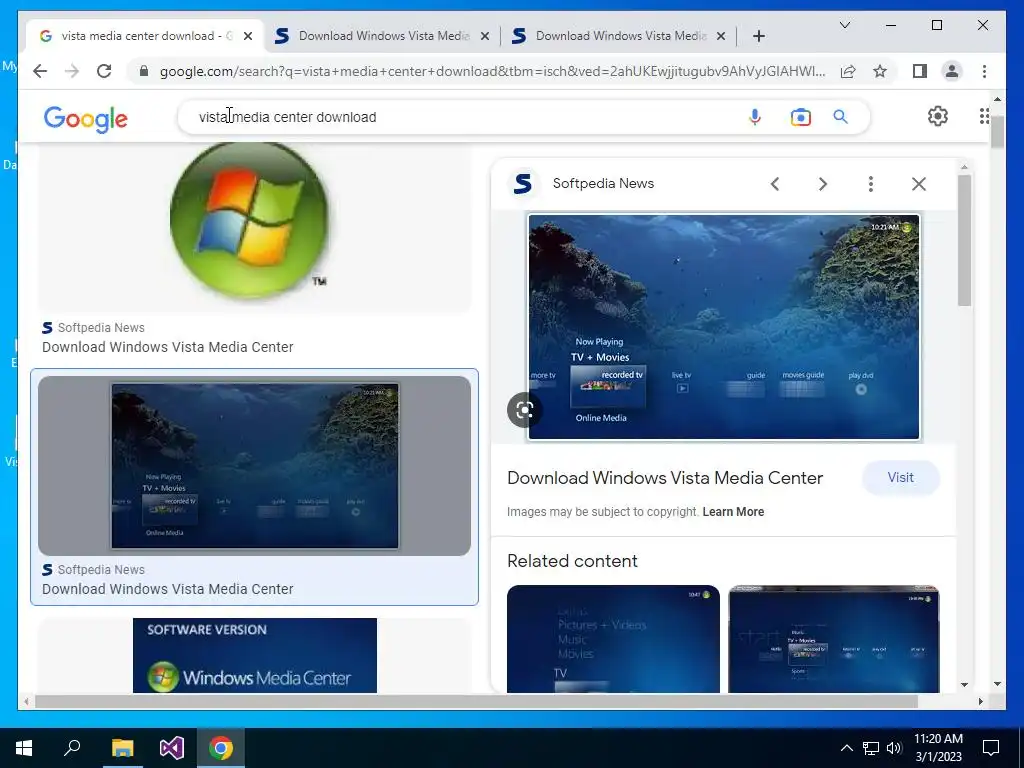This screenshot has width=1024, height=768.
Task: Close the second Download Windows Vista tab
Action: pos(485,37)
